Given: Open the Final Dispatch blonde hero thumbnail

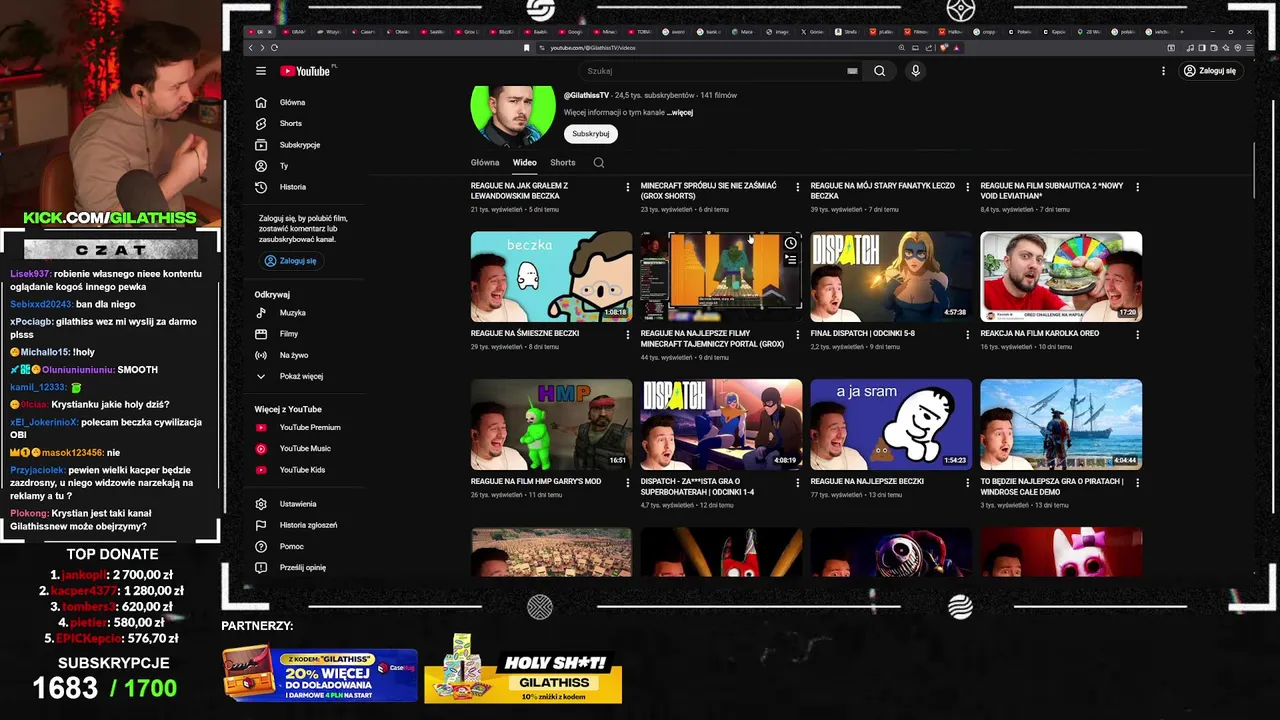Looking at the screenshot, I should pyautogui.click(x=891, y=277).
